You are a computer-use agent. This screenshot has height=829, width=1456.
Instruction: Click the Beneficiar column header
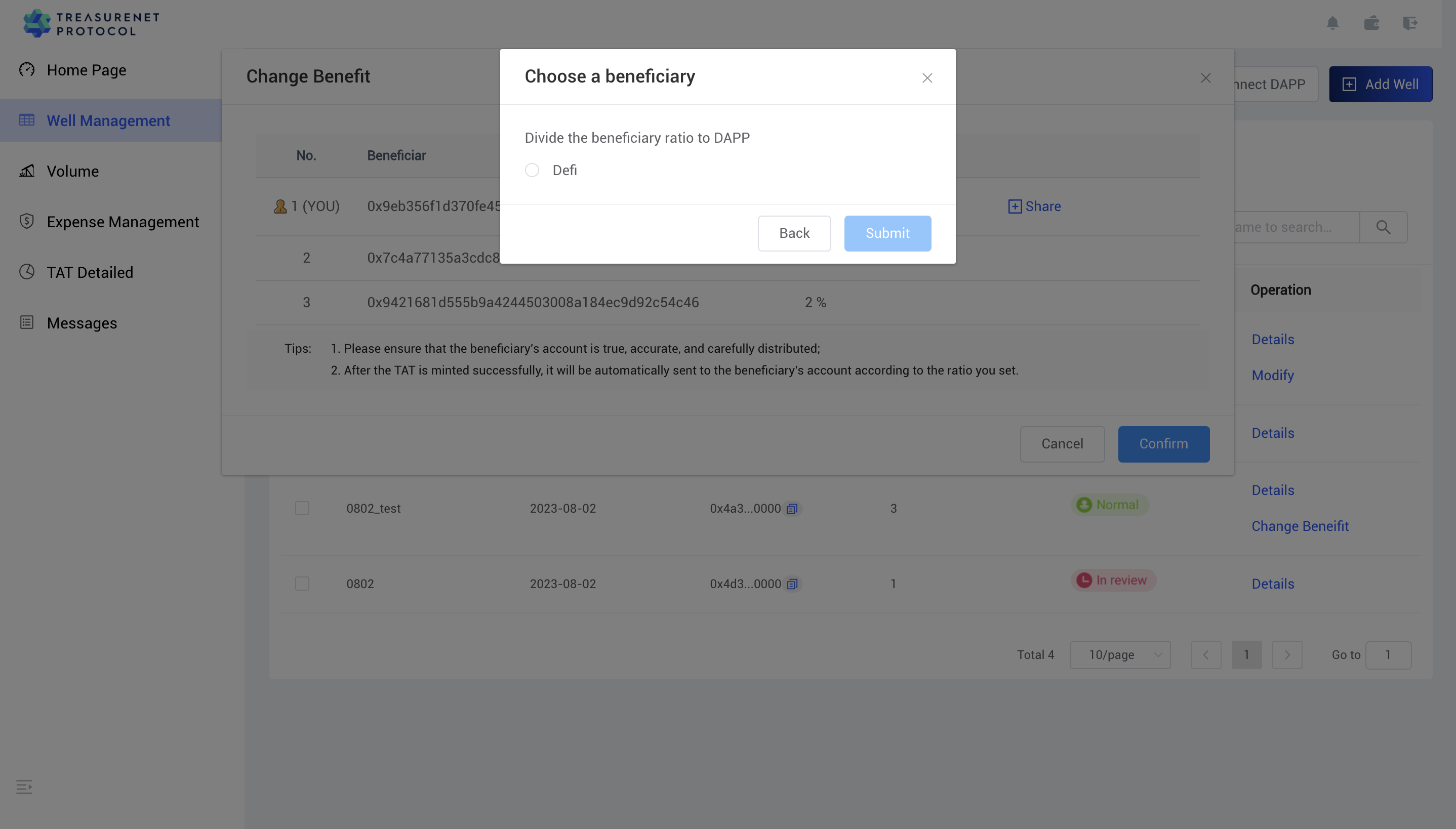pos(396,155)
